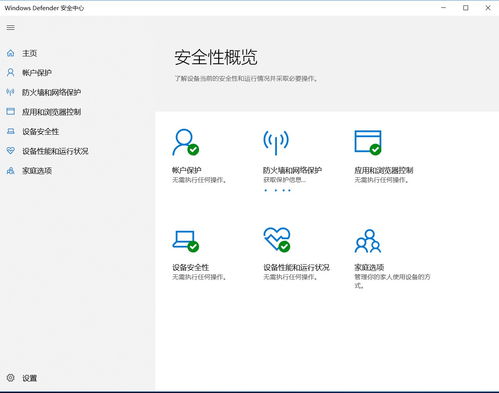
Task: Open 设置 at the sidebar bottom
Action: tap(29, 378)
